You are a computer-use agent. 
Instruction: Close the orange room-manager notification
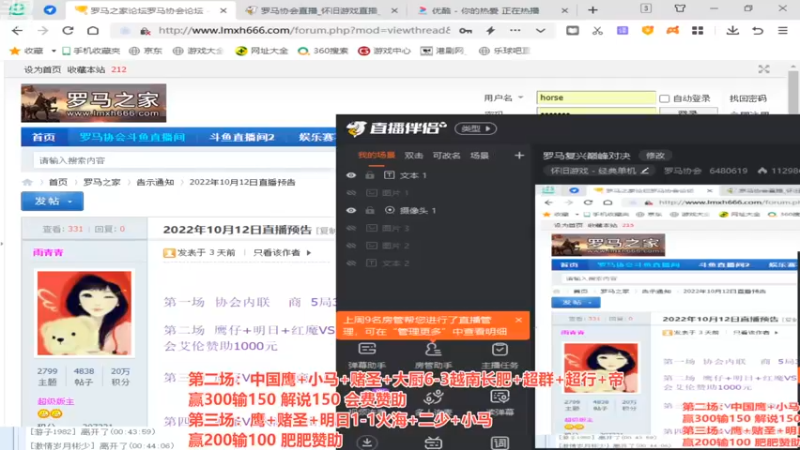tap(518, 320)
